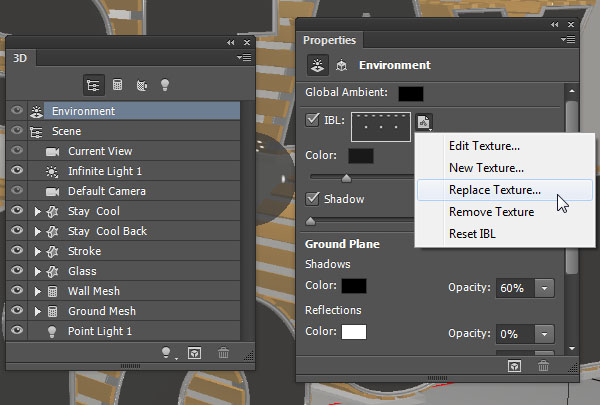Image resolution: width=600 pixels, height=405 pixels.
Task: Expand the Ground Mesh item
Action: coord(37,311)
